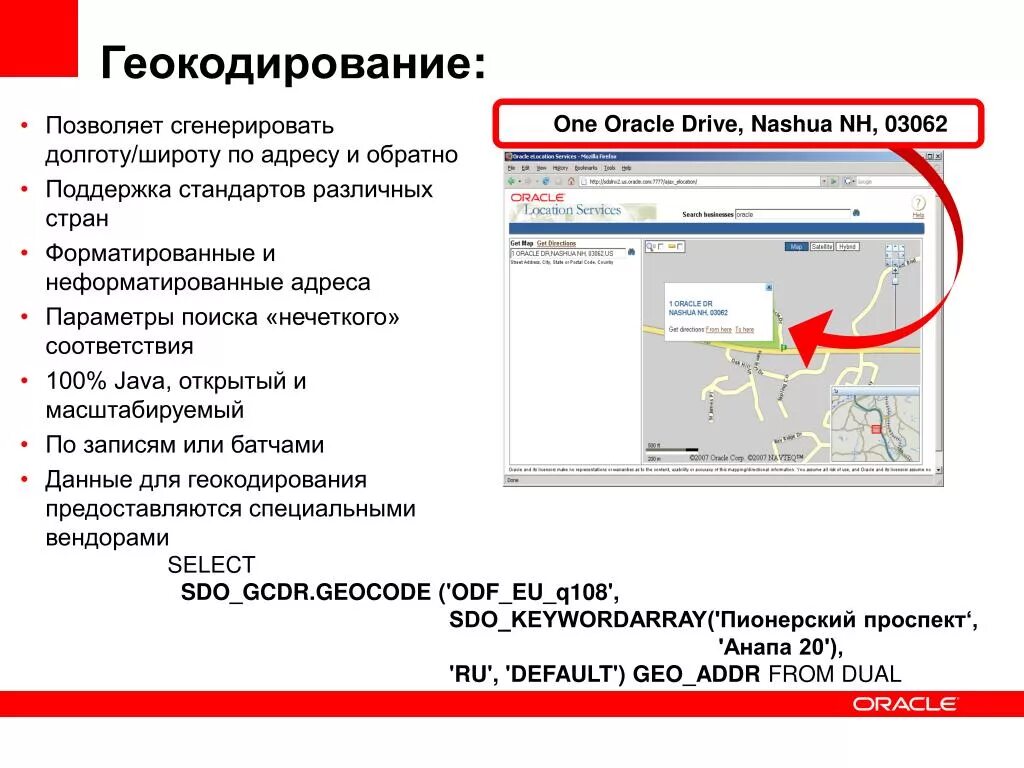Toggle the checkbox beside the magnifier tool

(x=660, y=247)
